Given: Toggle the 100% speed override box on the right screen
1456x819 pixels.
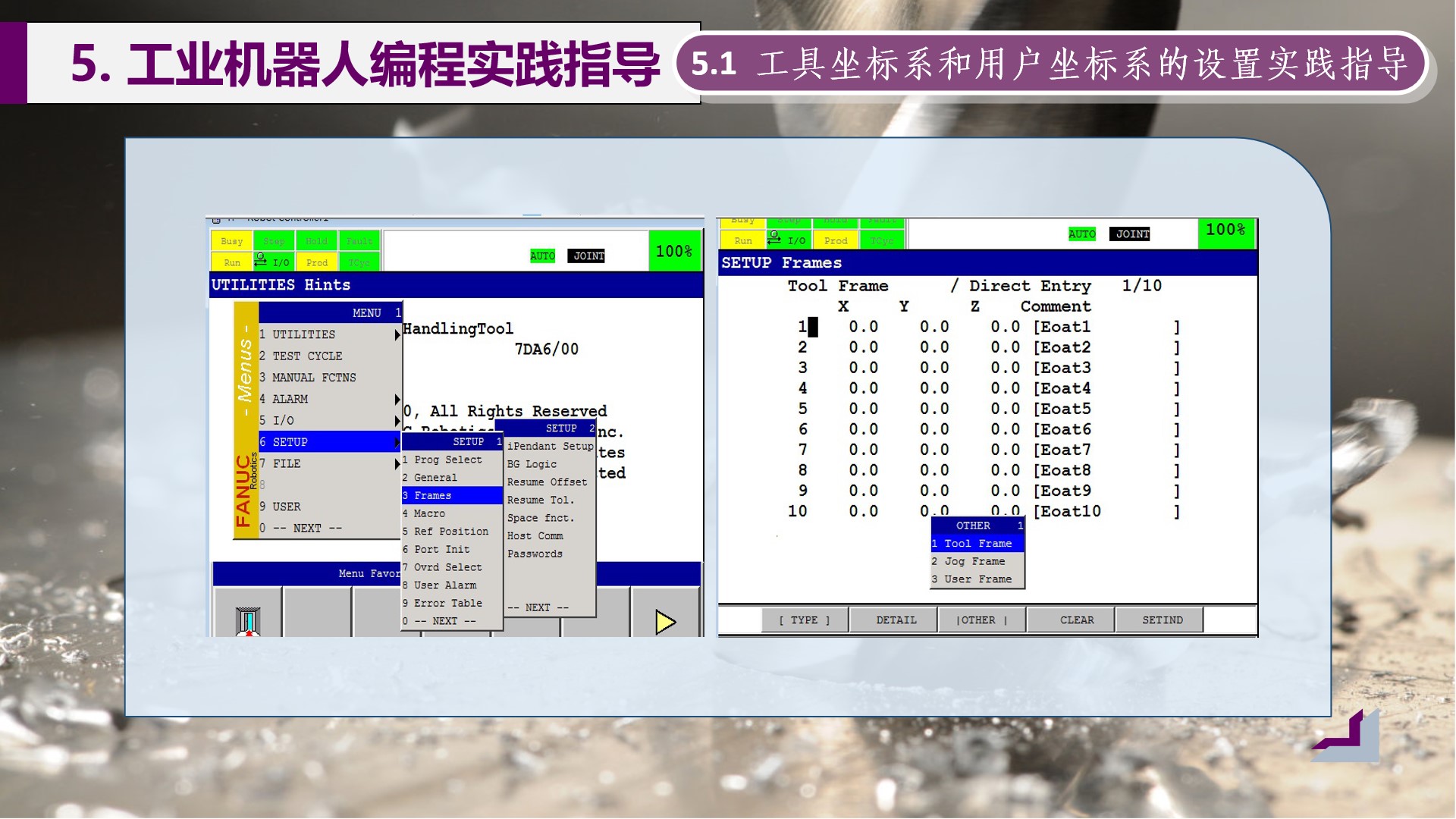Looking at the screenshot, I should pos(1225,231).
